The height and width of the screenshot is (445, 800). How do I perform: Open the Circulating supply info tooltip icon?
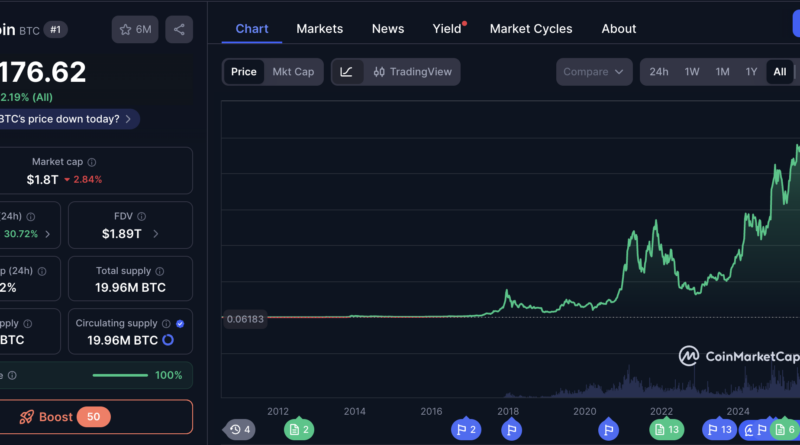point(166,324)
